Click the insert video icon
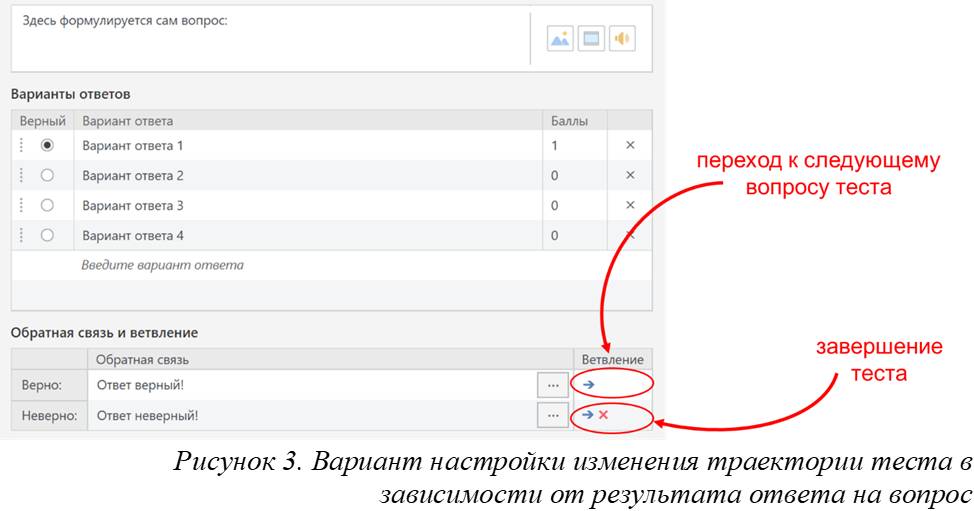974x511 pixels. tap(591, 39)
